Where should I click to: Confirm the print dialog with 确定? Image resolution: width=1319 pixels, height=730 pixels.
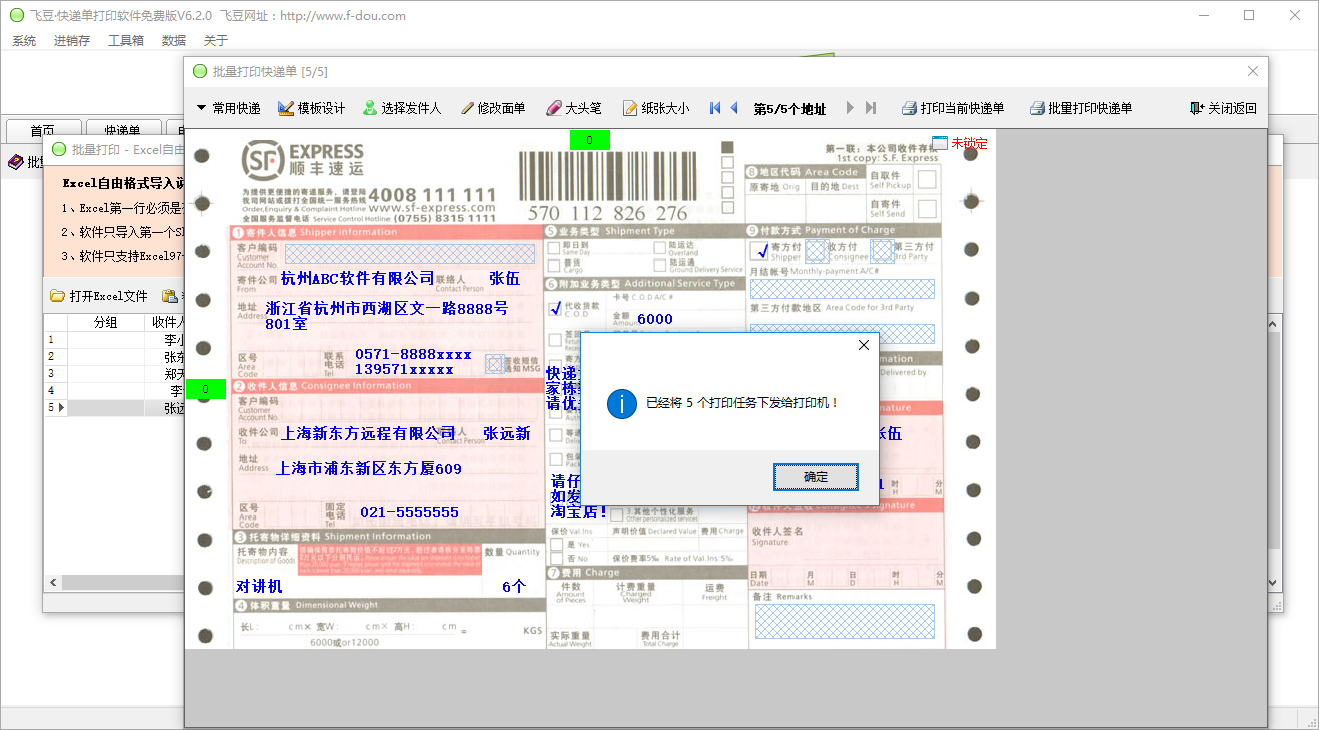click(815, 477)
